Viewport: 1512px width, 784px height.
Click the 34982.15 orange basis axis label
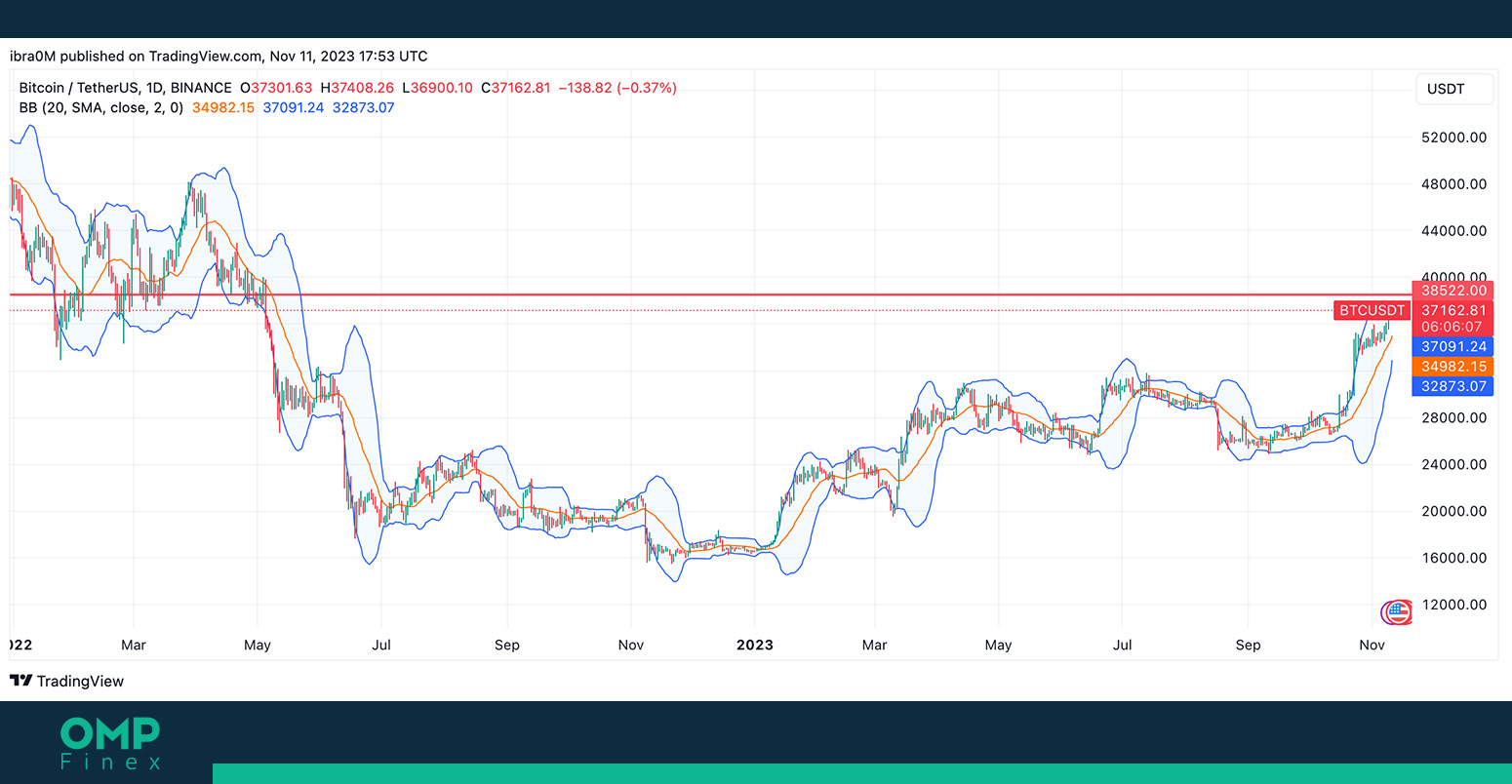point(1453,367)
